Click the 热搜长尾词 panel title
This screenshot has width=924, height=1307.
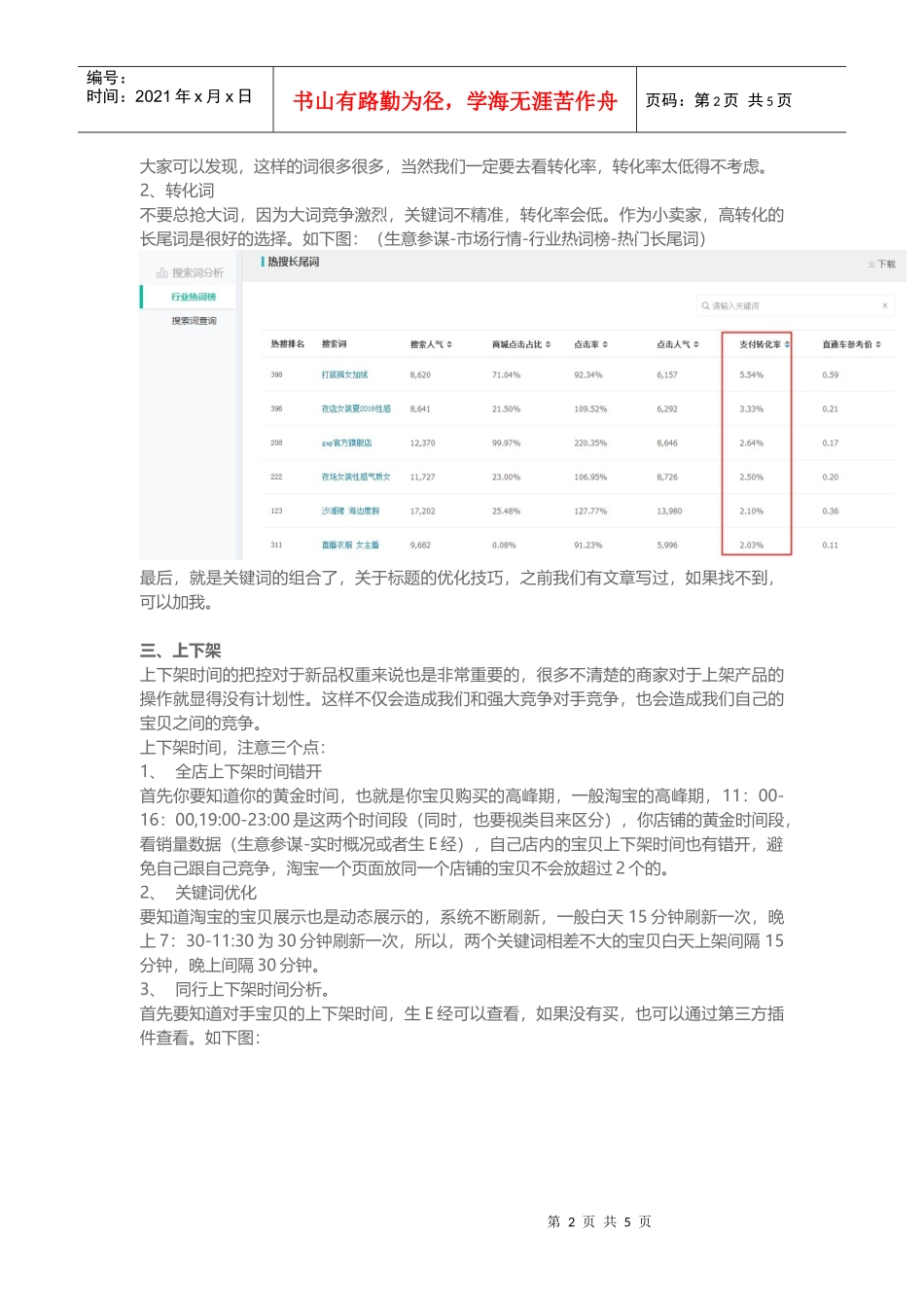(293, 262)
